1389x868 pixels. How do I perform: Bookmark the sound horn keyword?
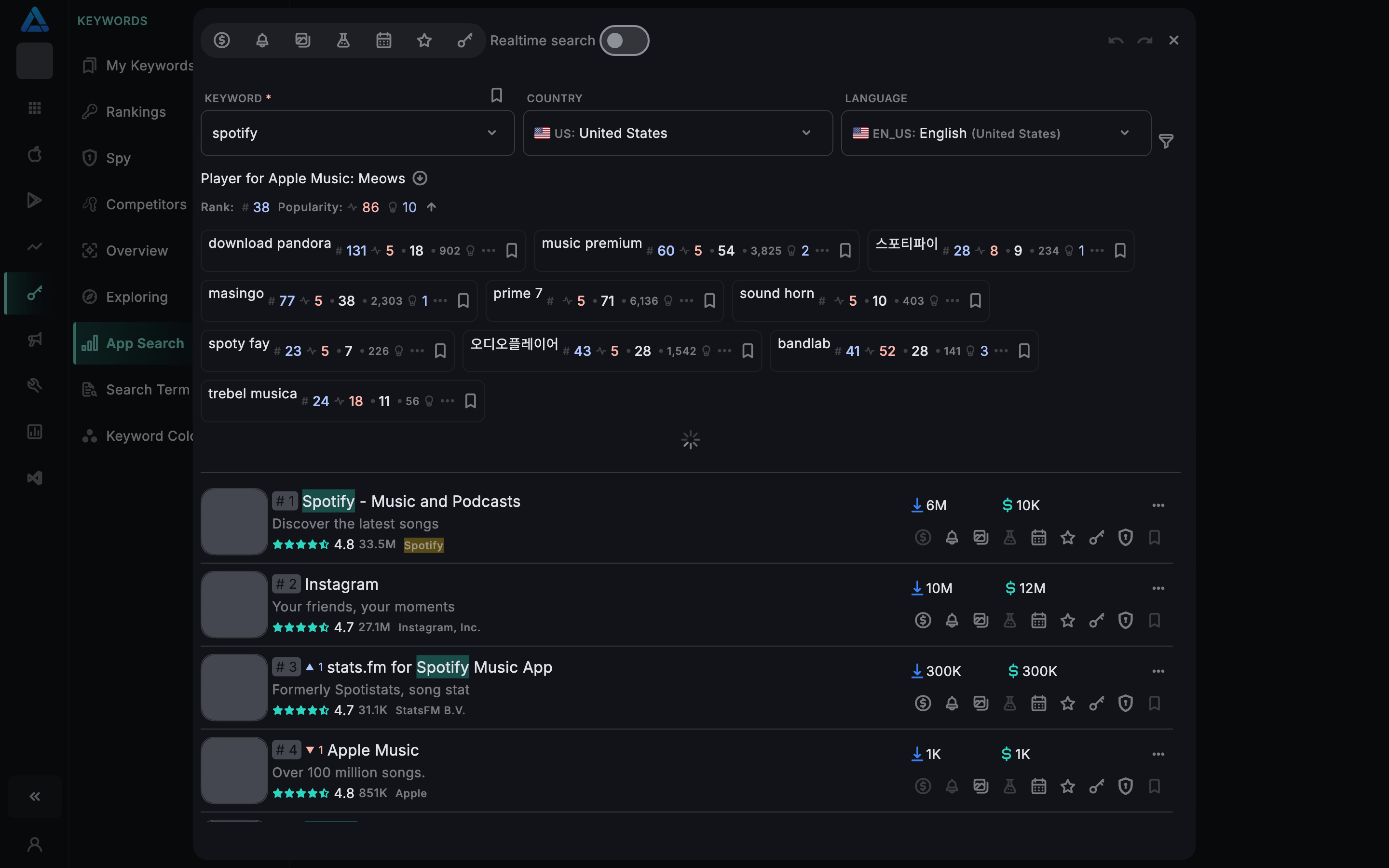[975, 301]
